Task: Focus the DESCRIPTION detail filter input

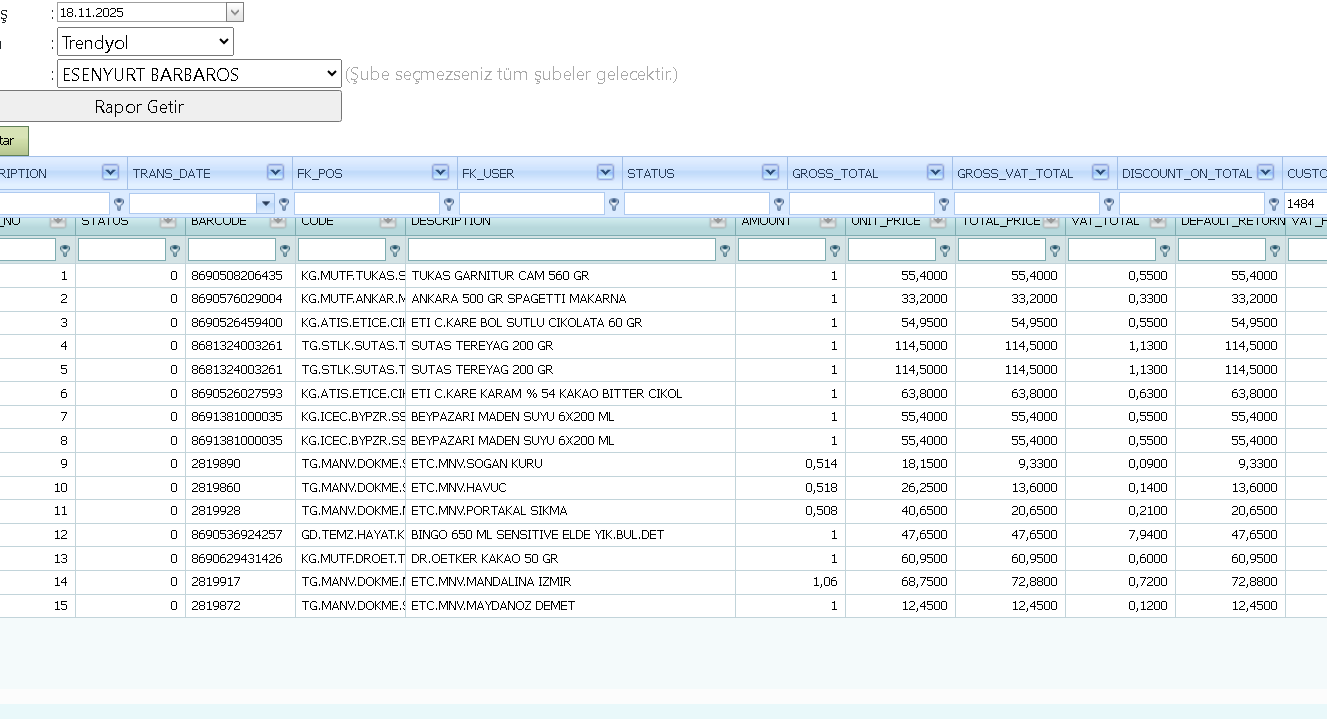Action: 562,250
